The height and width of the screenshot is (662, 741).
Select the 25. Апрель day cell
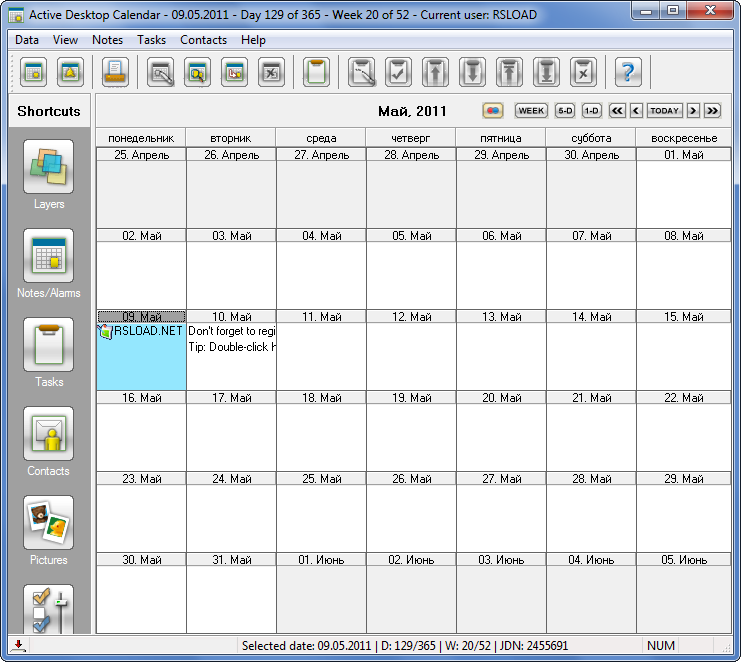pos(141,188)
